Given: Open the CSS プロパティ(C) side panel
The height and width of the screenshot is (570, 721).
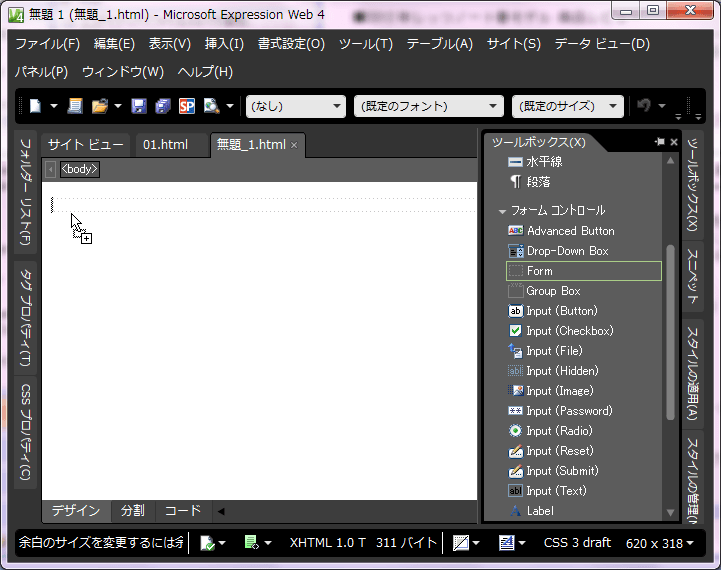Looking at the screenshot, I should (26, 432).
